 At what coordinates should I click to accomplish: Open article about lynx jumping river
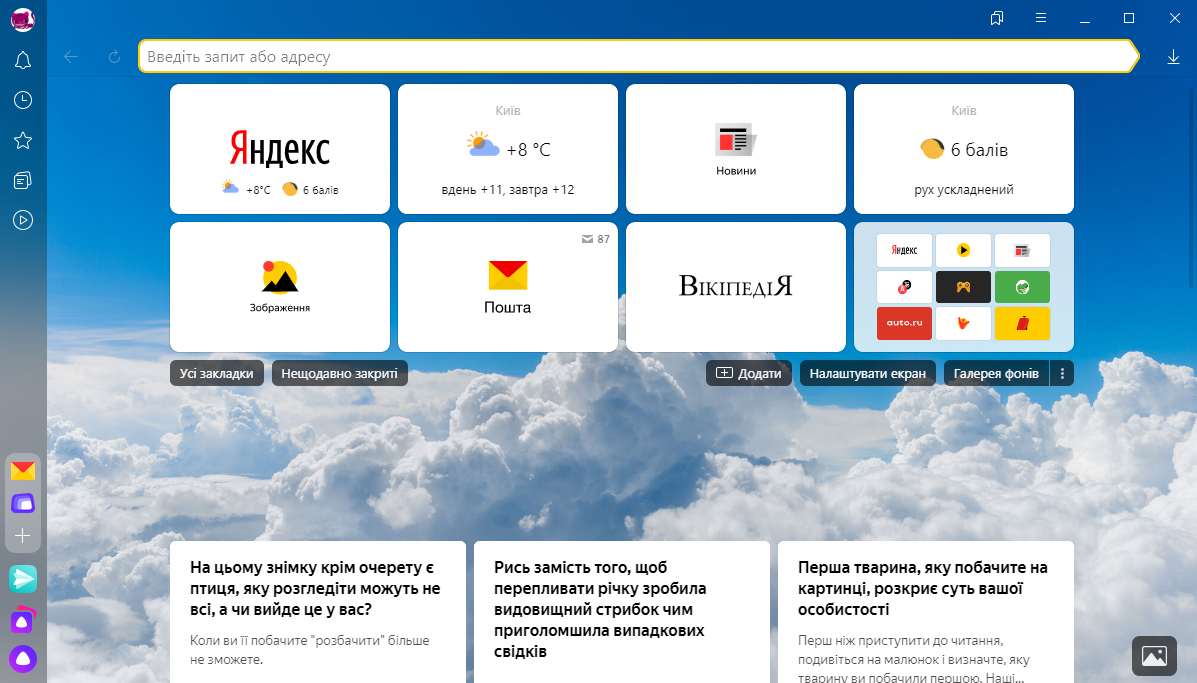[622, 612]
